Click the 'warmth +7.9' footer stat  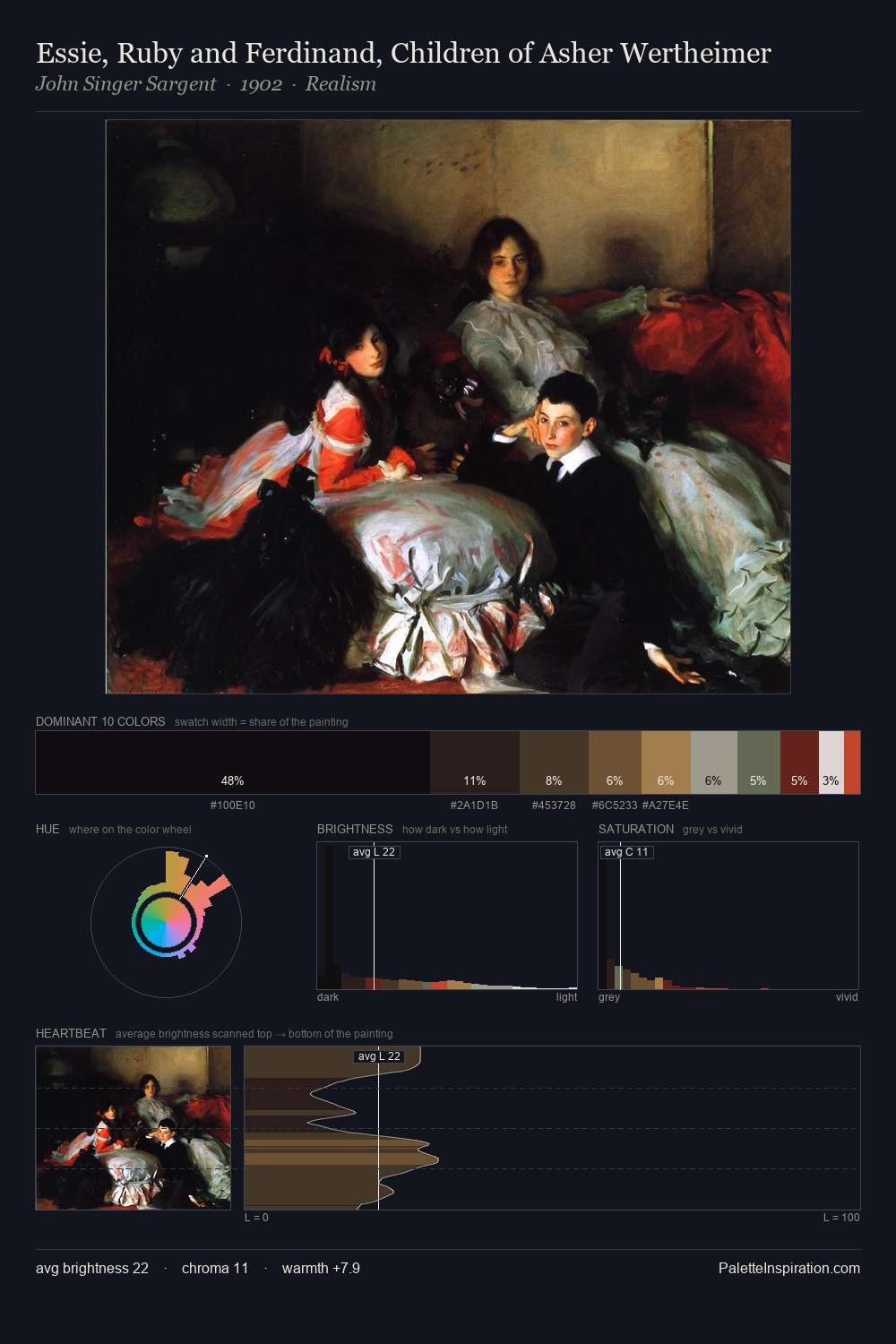coord(321,1269)
